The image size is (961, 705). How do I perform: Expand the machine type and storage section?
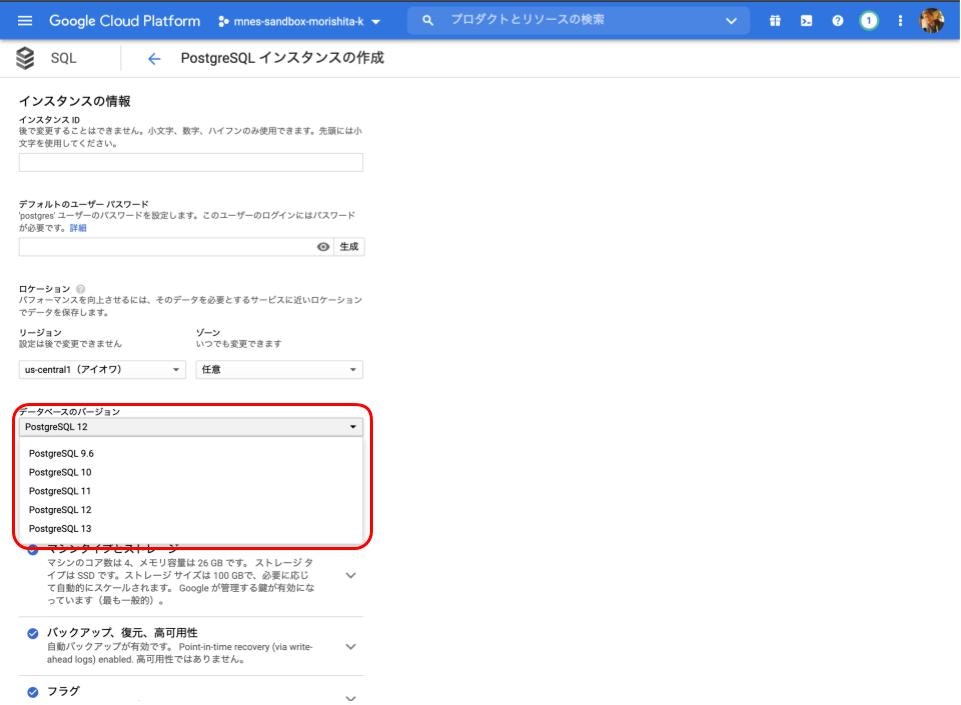click(351, 576)
